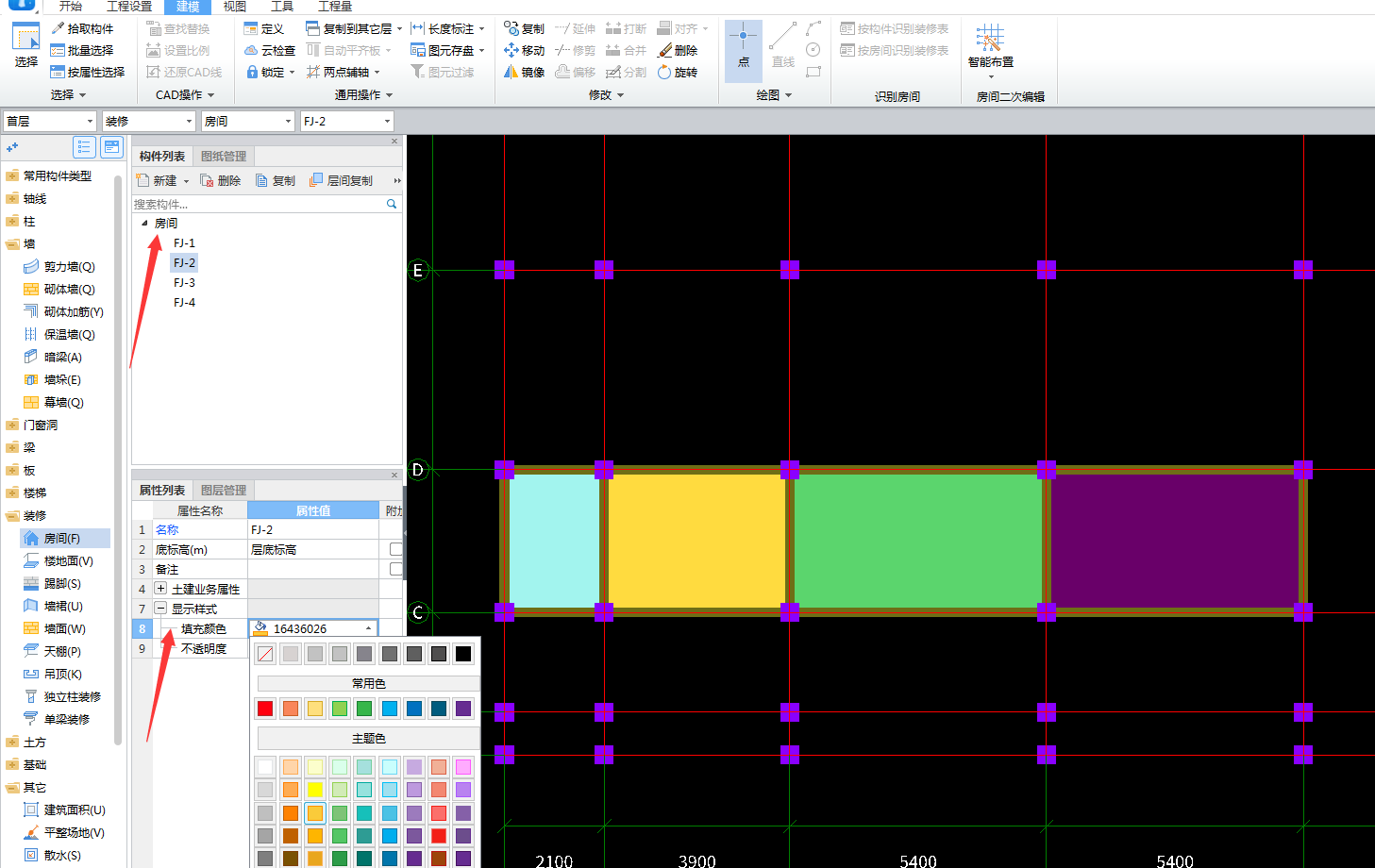Open the FJ-2 component dropdown
This screenshot has height=868, width=1375.
tap(346, 121)
